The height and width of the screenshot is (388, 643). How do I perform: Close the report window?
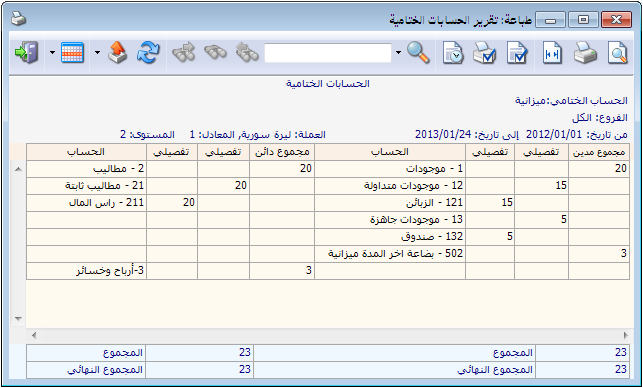pyautogui.click(x=616, y=19)
